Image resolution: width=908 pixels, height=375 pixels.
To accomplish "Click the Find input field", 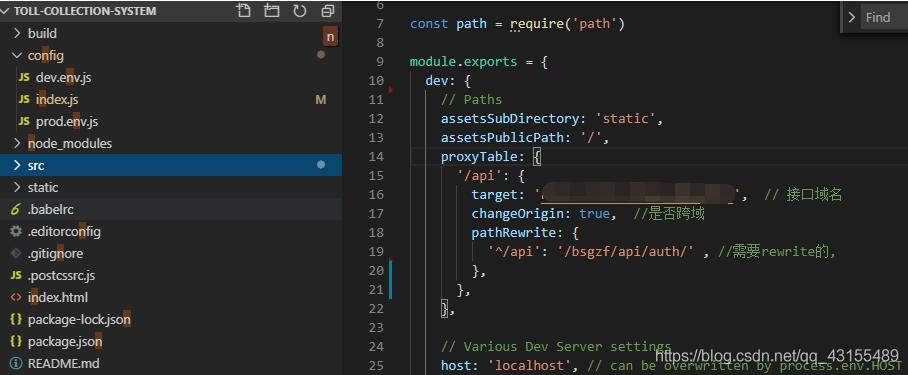I will click(x=884, y=17).
